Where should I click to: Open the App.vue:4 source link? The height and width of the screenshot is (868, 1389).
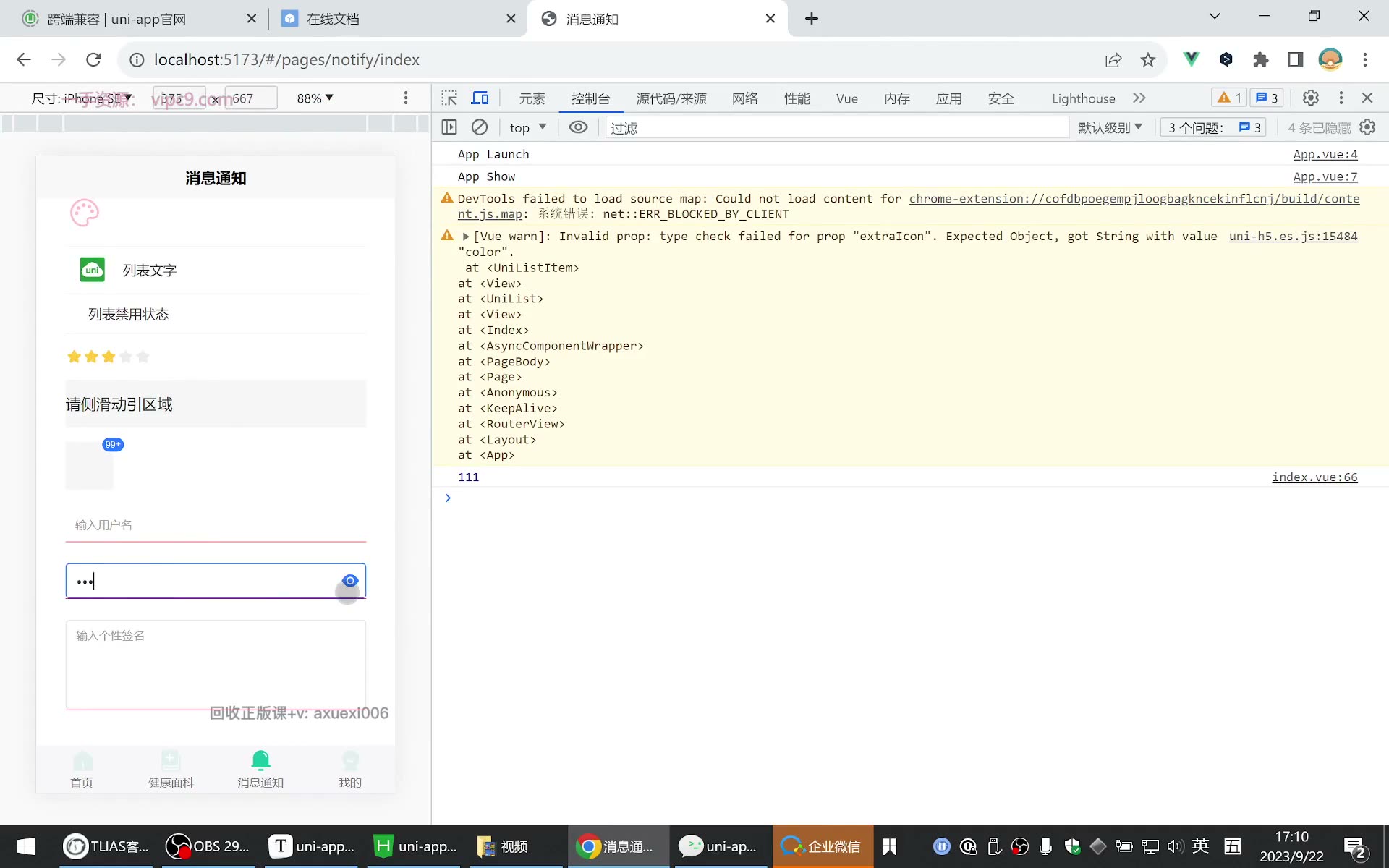point(1325,154)
